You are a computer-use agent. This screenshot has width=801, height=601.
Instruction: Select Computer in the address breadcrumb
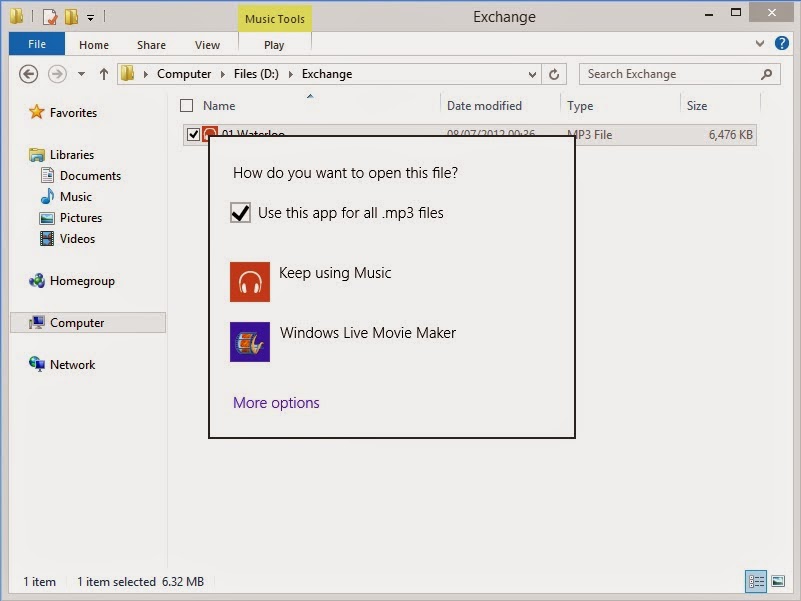tap(184, 74)
